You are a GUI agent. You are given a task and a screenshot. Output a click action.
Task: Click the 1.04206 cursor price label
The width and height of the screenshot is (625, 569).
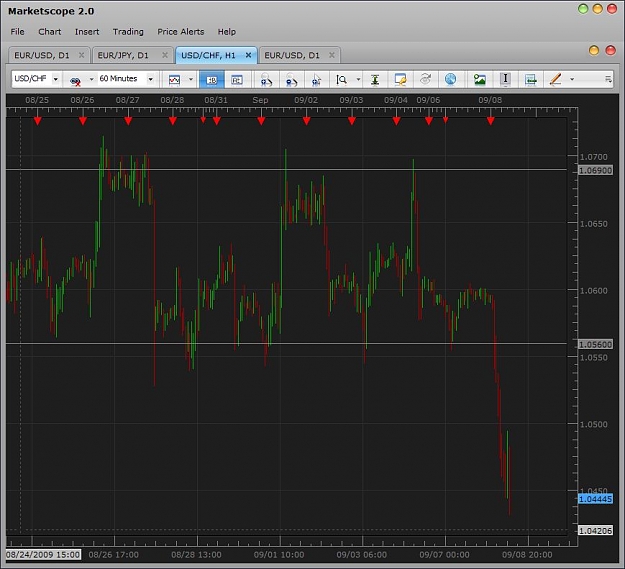click(595, 531)
